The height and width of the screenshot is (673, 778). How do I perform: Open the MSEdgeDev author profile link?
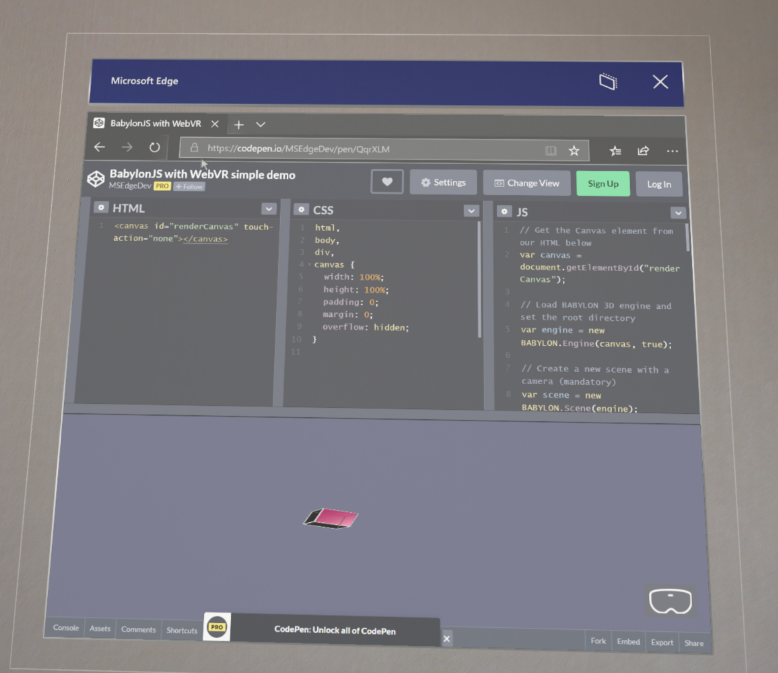(x=130, y=186)
